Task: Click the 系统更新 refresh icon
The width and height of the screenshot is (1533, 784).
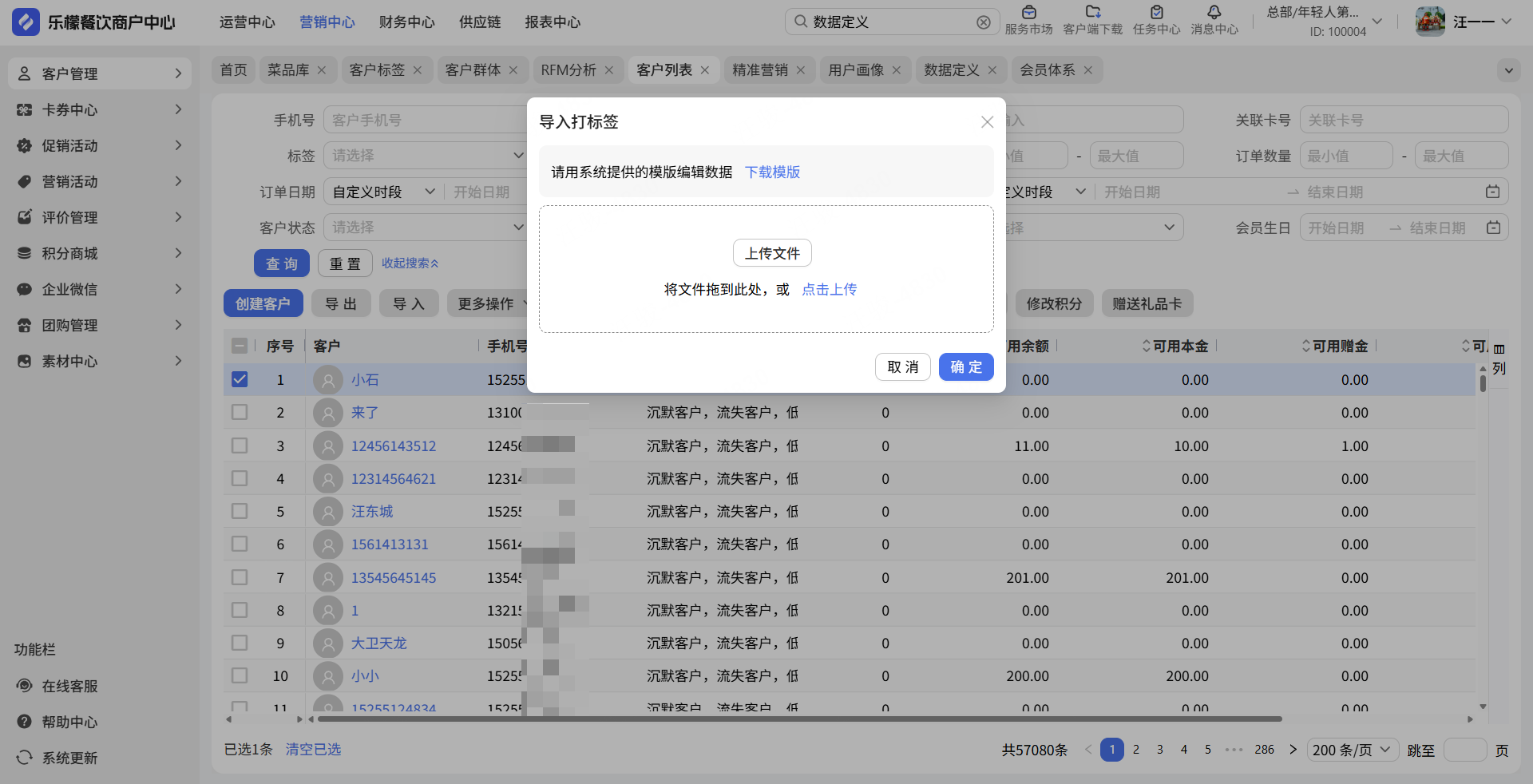Action: coord(25,758)
